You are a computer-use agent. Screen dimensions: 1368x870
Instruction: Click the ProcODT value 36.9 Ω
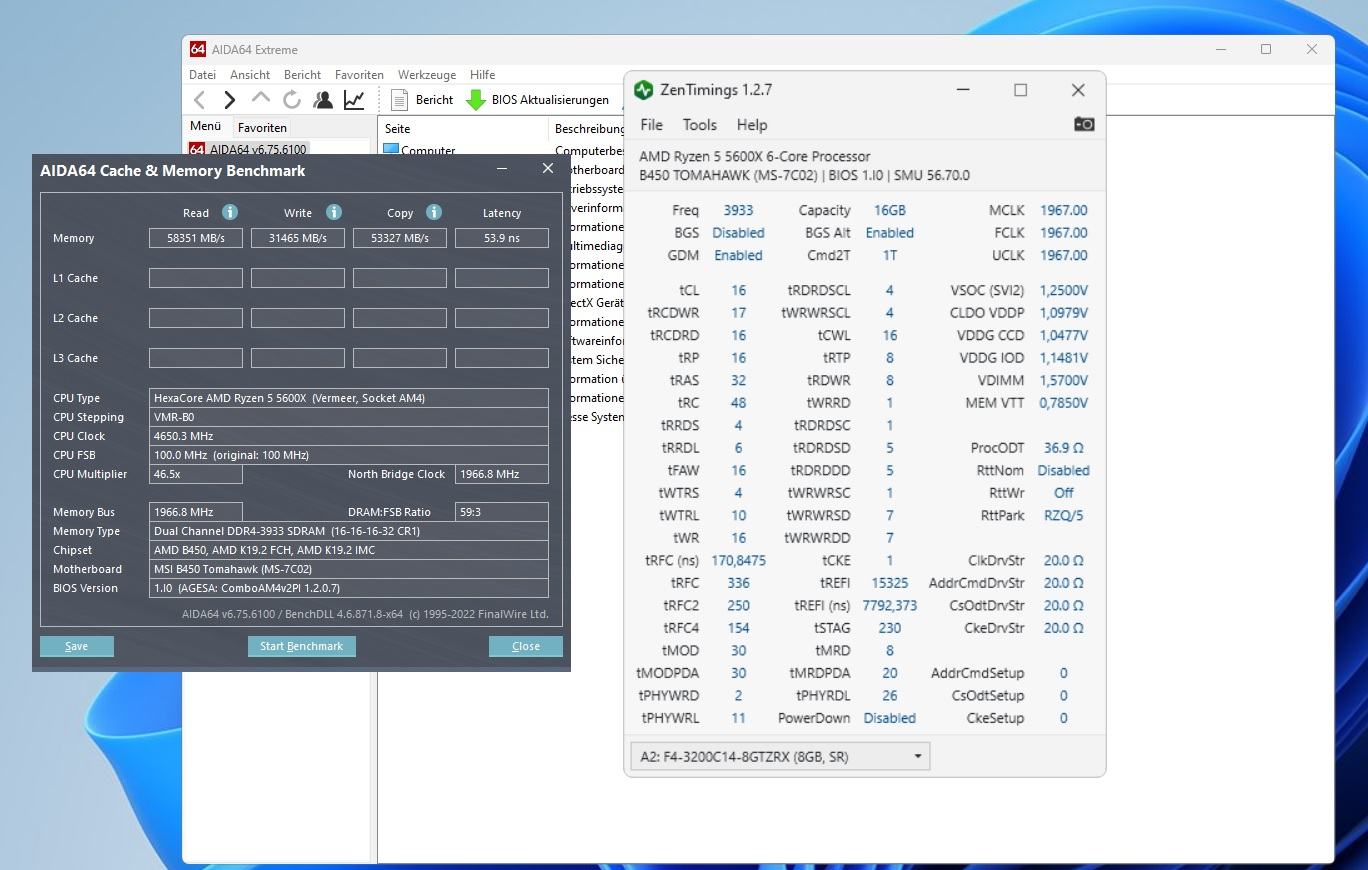pyautogui.click(x=1063, y=448)
